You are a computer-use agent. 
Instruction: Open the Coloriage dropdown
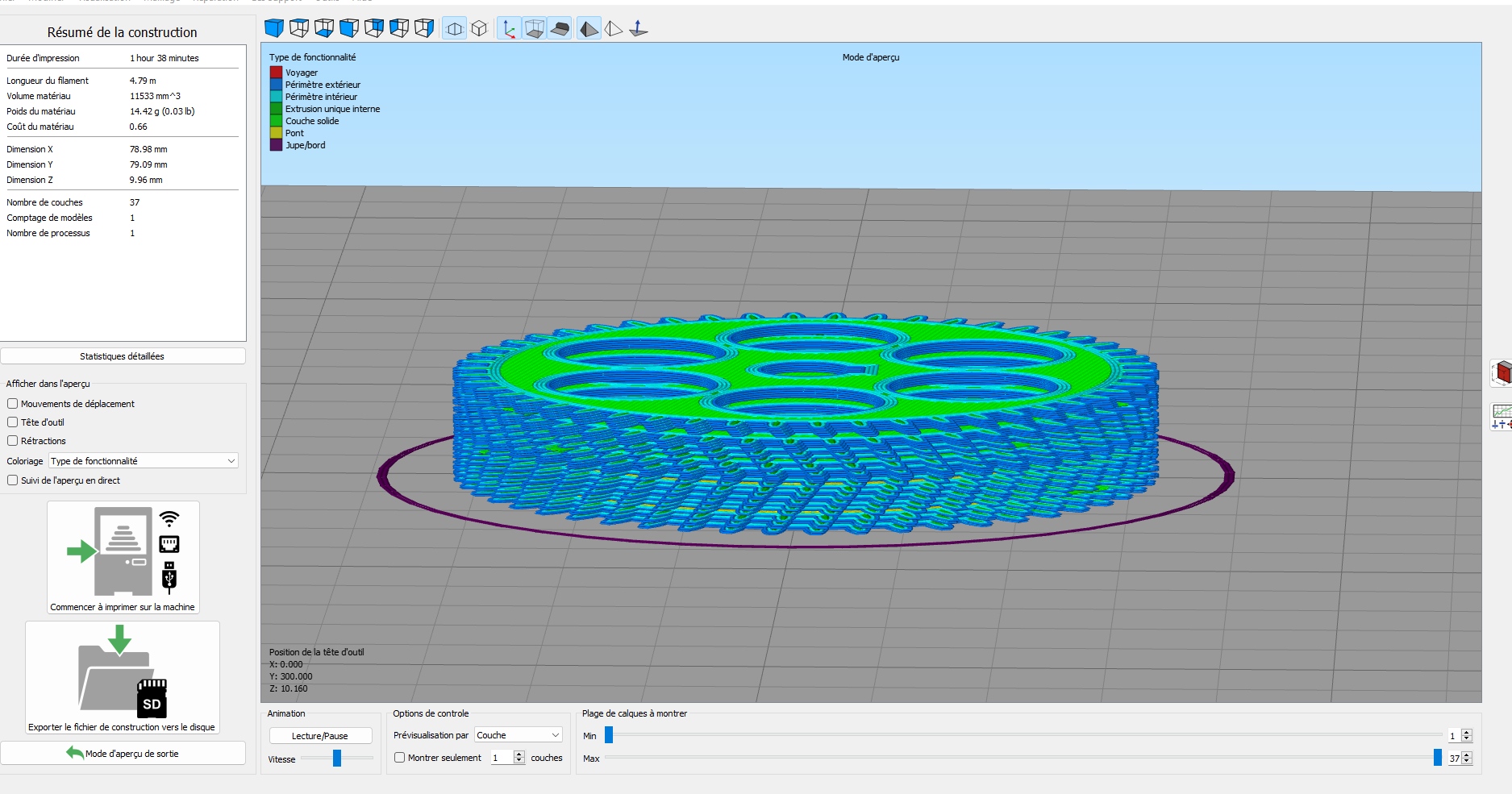point(144,461)
